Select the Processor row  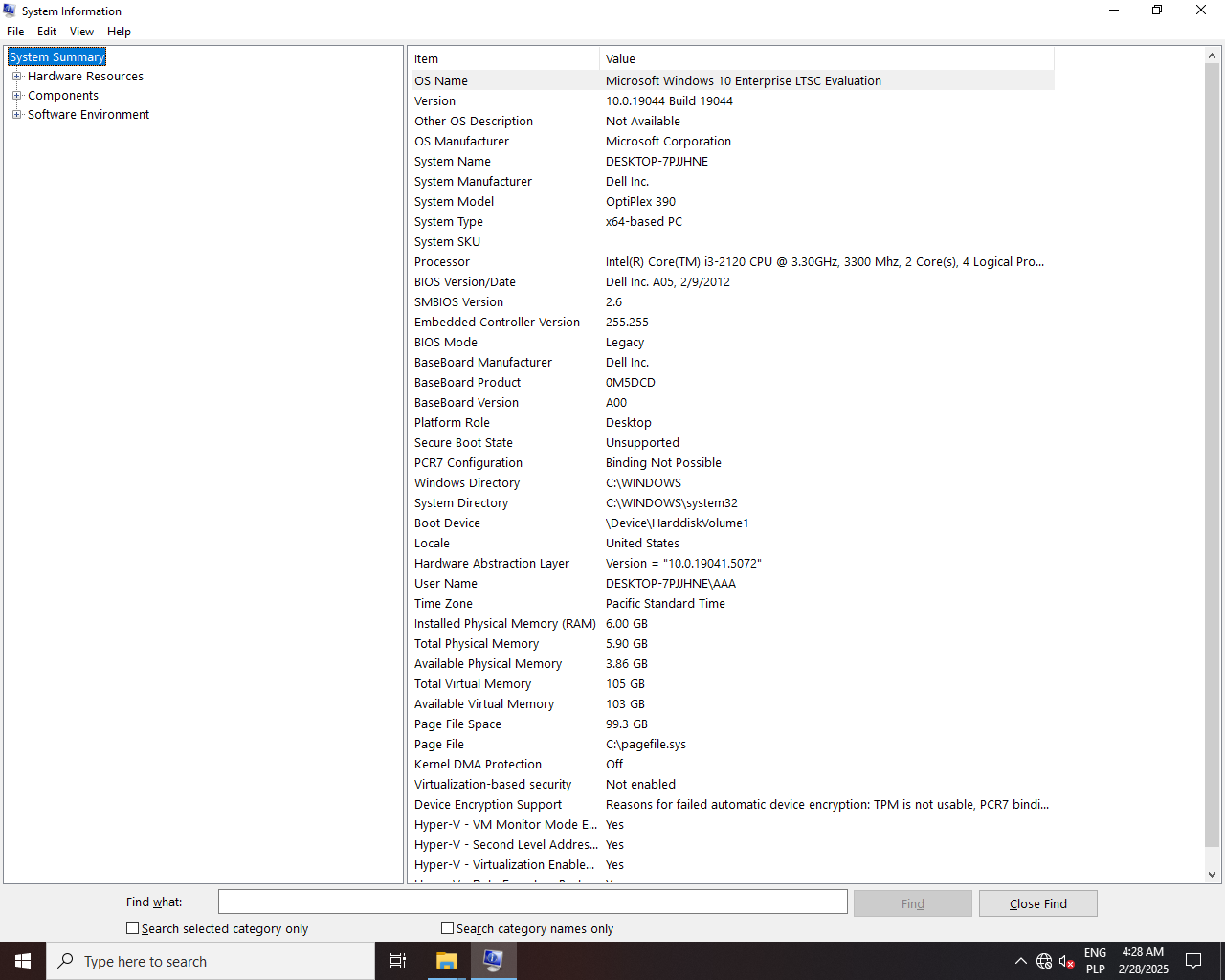click(733, 262)
